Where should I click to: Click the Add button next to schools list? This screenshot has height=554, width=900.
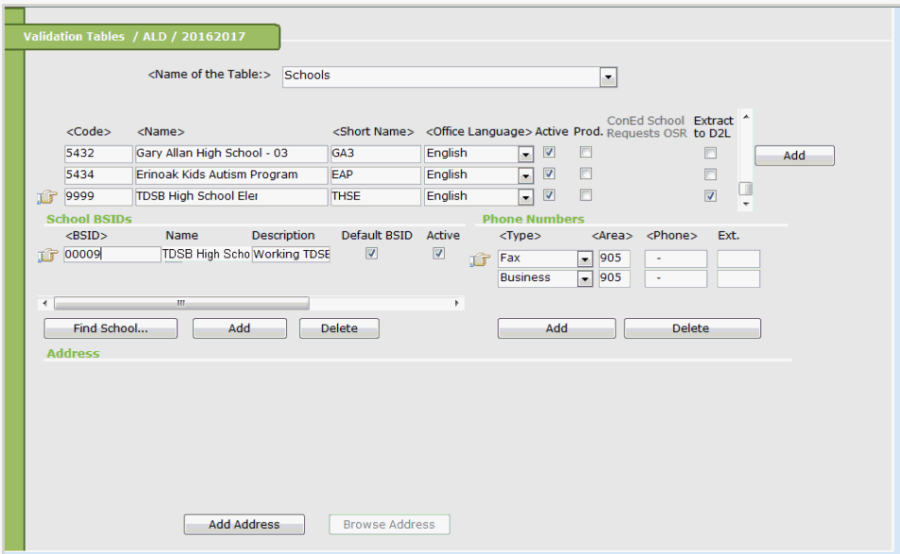click(794, 156)
